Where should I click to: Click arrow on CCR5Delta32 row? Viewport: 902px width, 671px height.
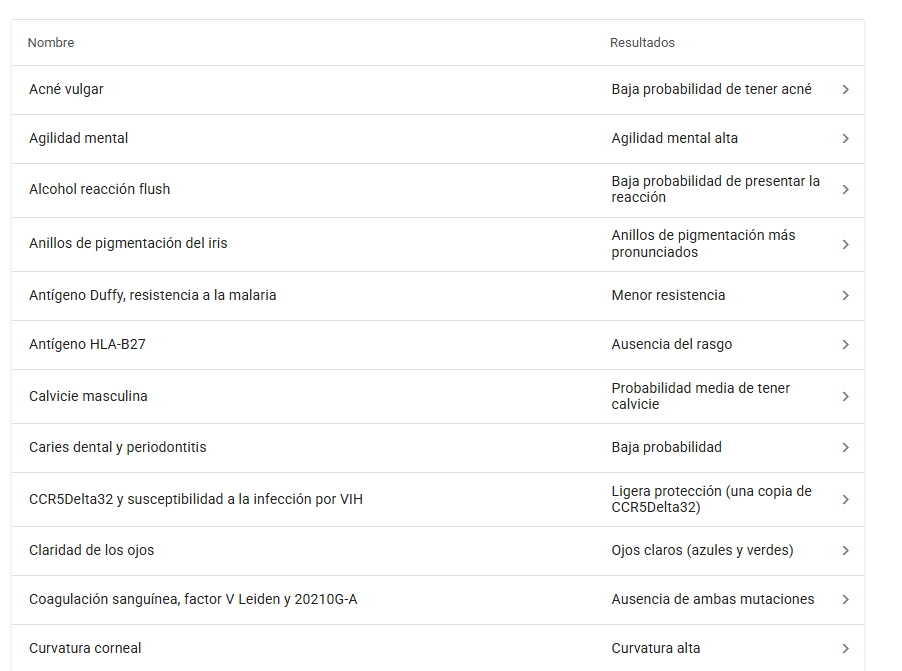point(845,500)
